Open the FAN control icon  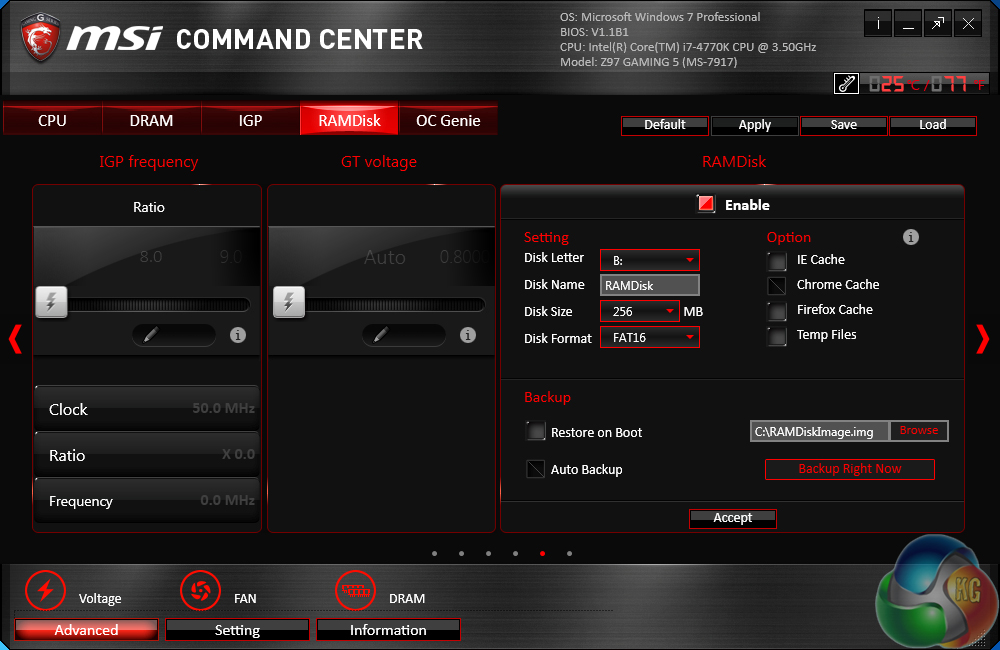point(200,590)
